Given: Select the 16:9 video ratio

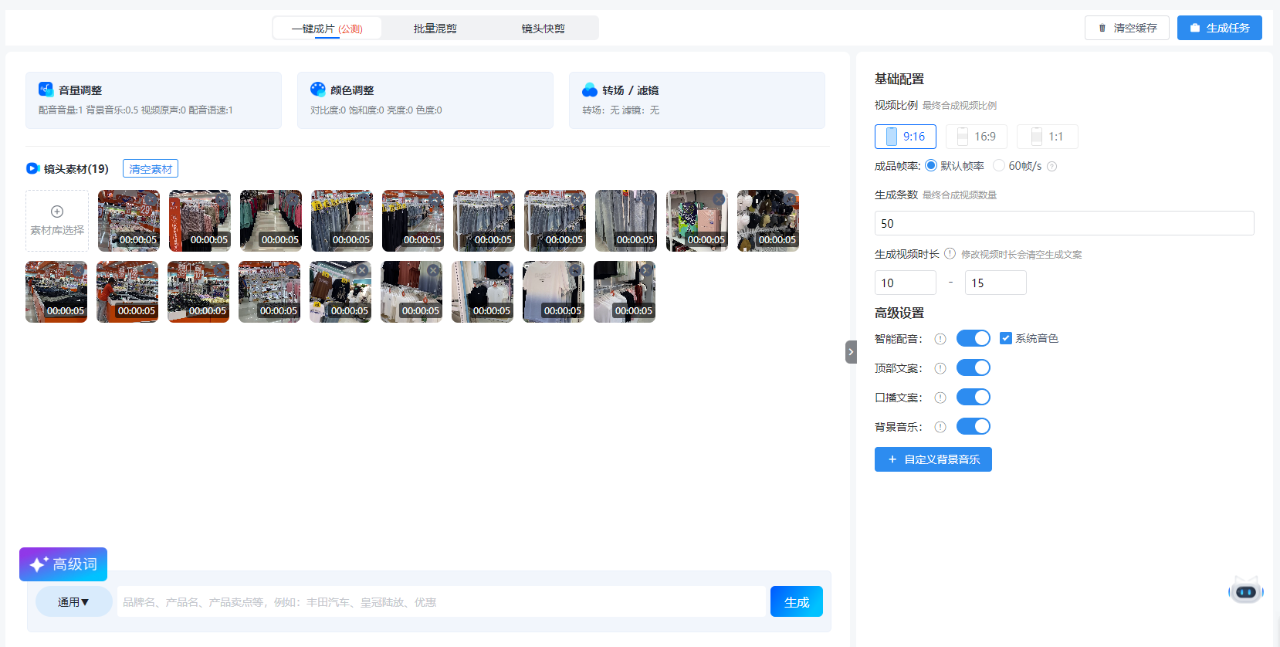Looking at the screenshot, I should 976,137.
